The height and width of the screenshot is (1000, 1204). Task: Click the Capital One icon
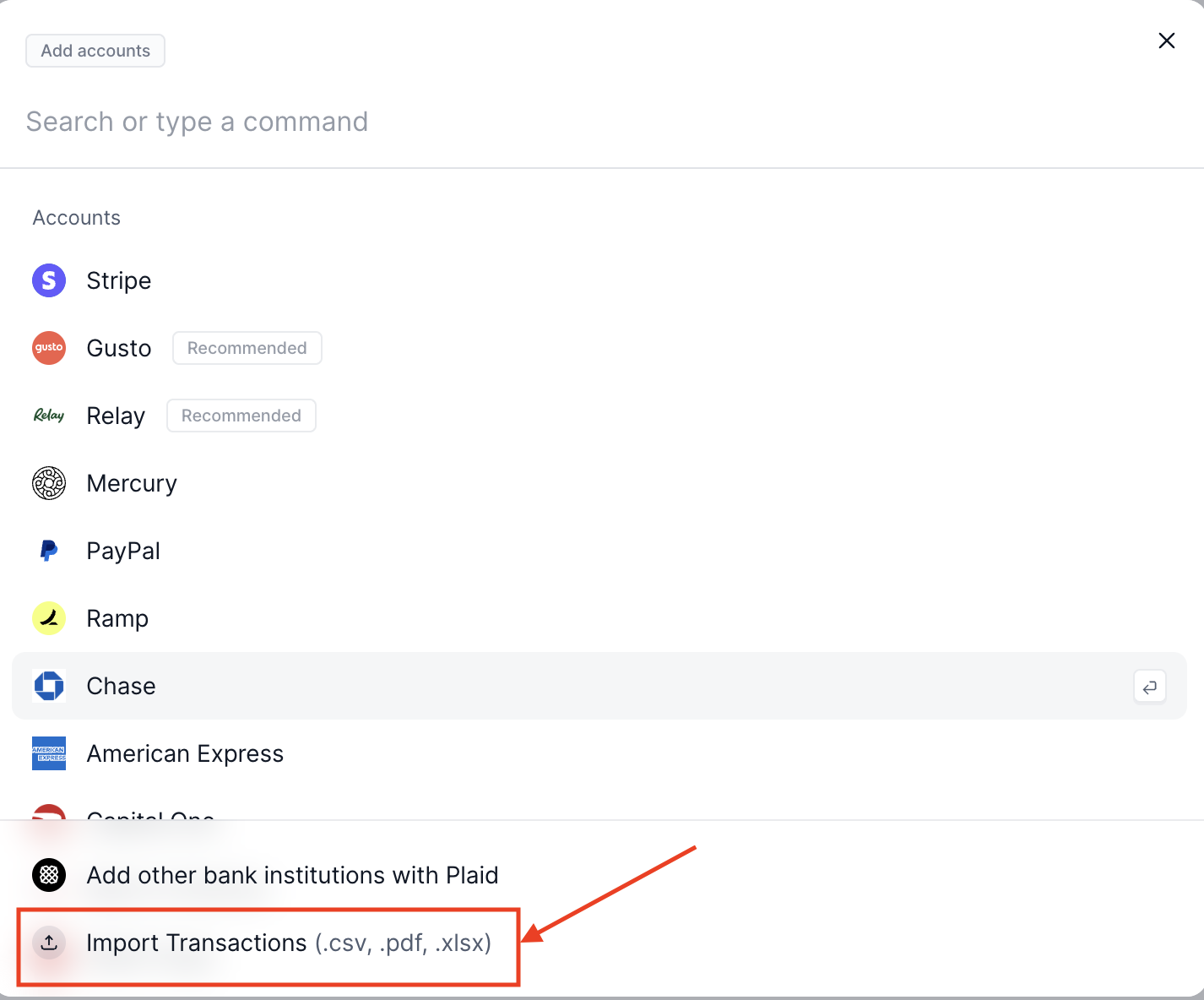click(48, 815)
